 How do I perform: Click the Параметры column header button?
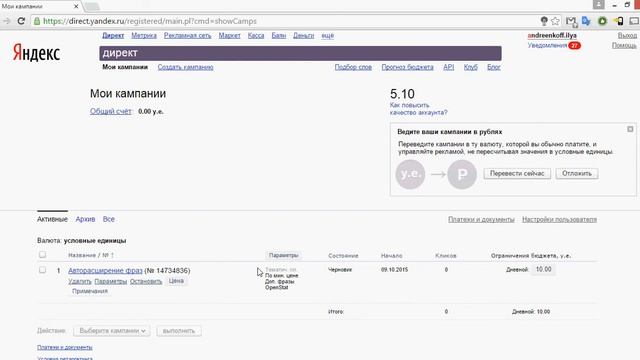click(x=284, y=255)
